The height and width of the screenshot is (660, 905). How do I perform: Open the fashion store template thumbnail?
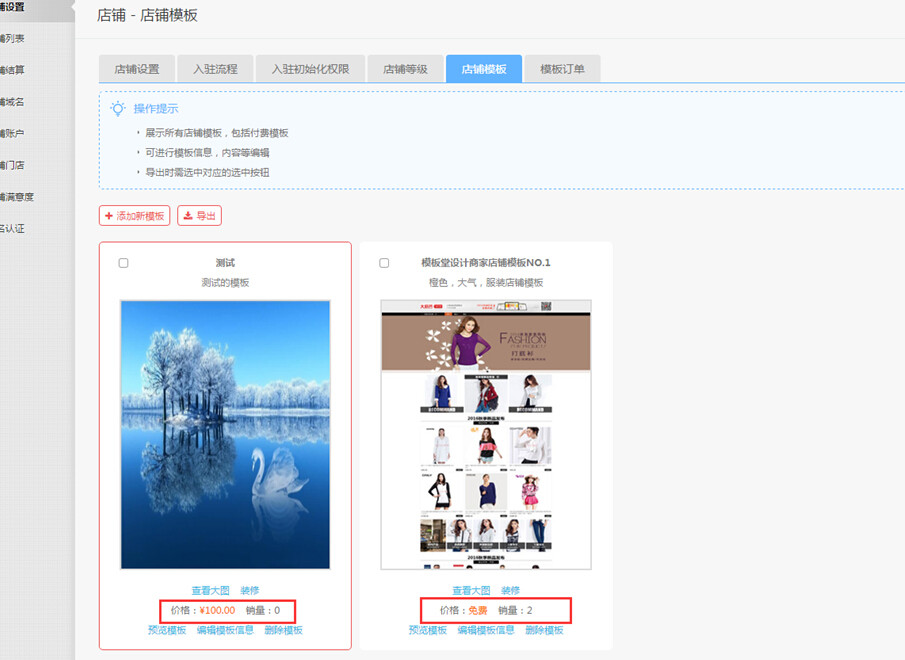(486, 434)
